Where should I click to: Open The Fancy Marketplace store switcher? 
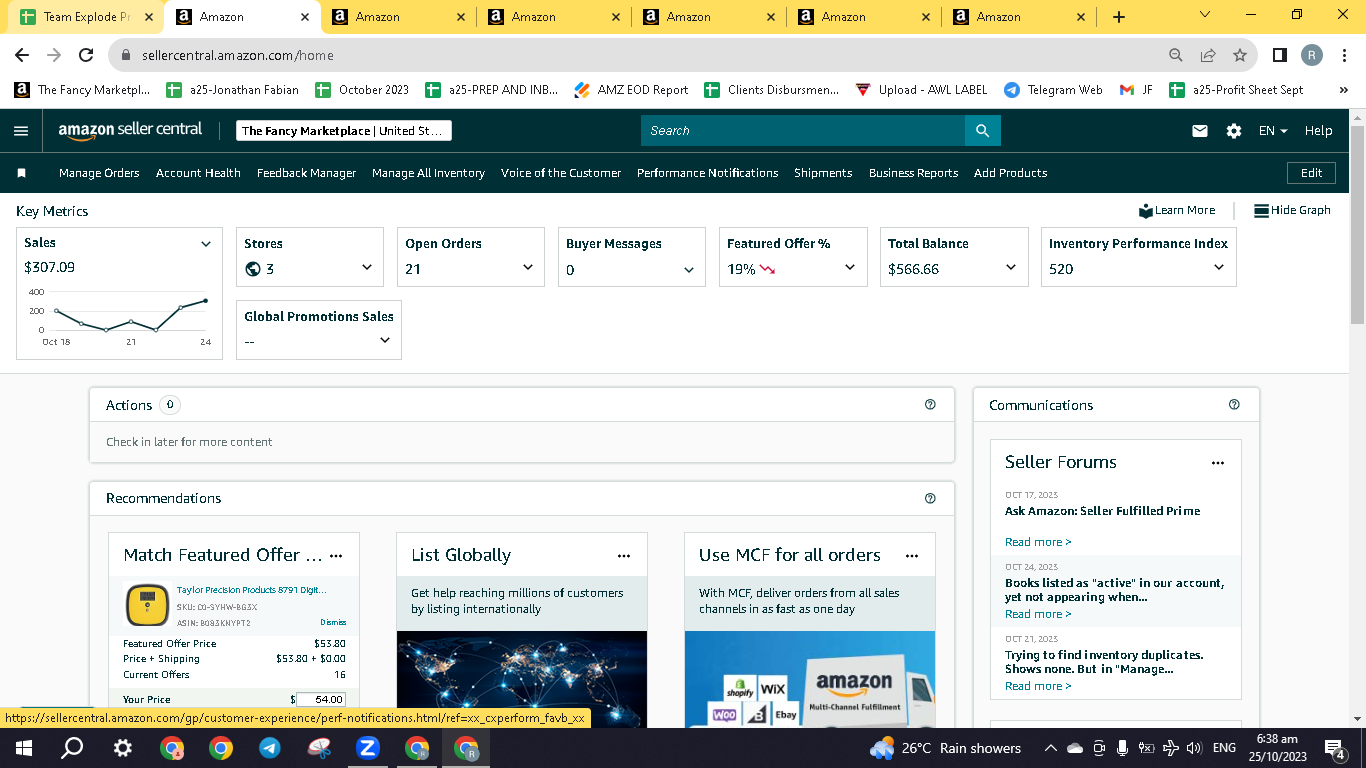[x=344, y=131]
